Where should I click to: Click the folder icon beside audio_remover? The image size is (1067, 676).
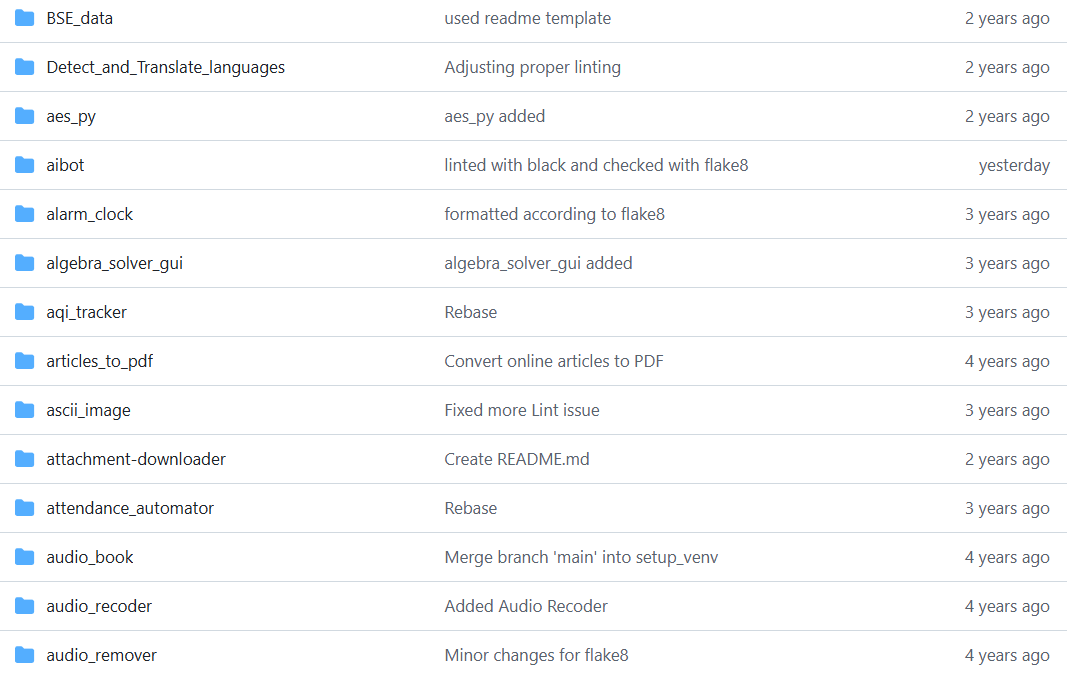pyautogui.click(x=24, y=656)
